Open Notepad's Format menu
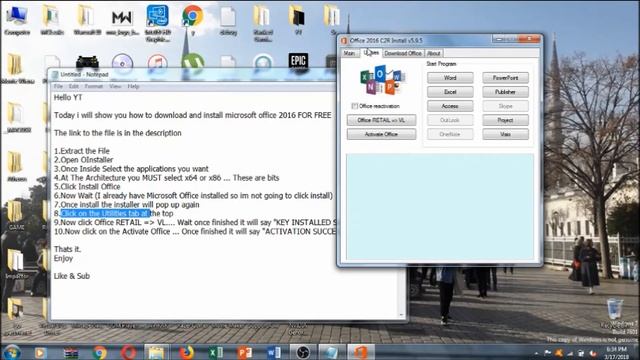Viewport: 640px width, 360px height. pyautogui.click(x=93, y=87)
